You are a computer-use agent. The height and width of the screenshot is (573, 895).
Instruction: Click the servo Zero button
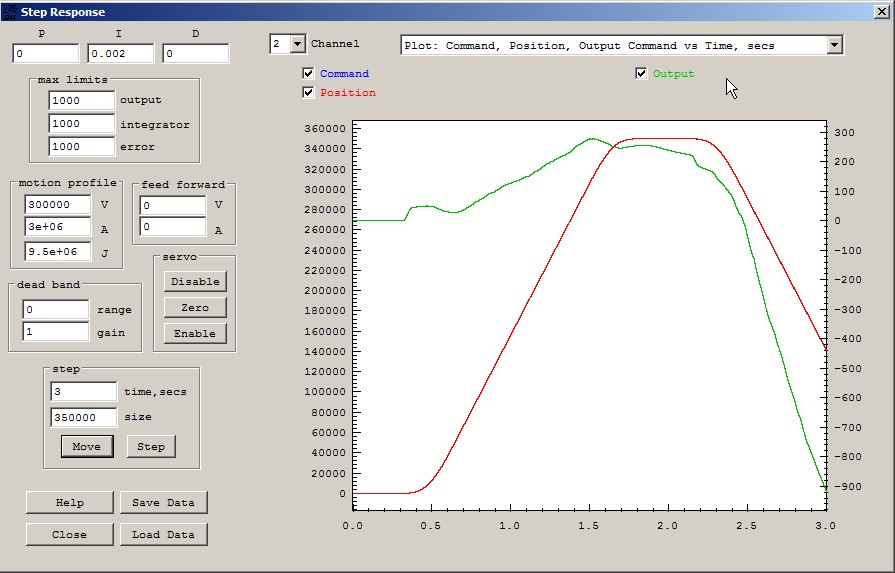pos(195,307)
